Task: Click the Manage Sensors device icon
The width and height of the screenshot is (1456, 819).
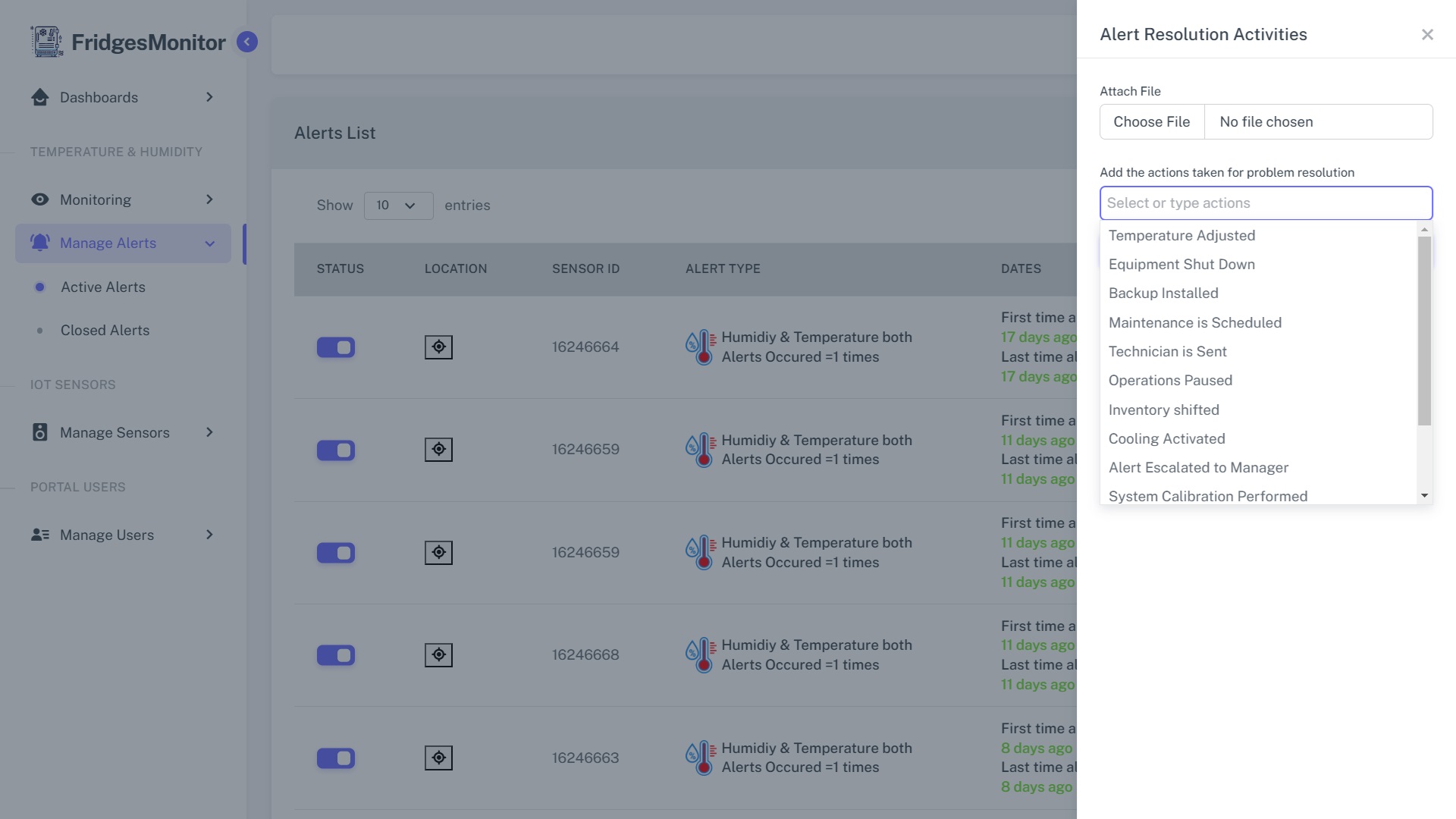Action: (x=40, y=432)
